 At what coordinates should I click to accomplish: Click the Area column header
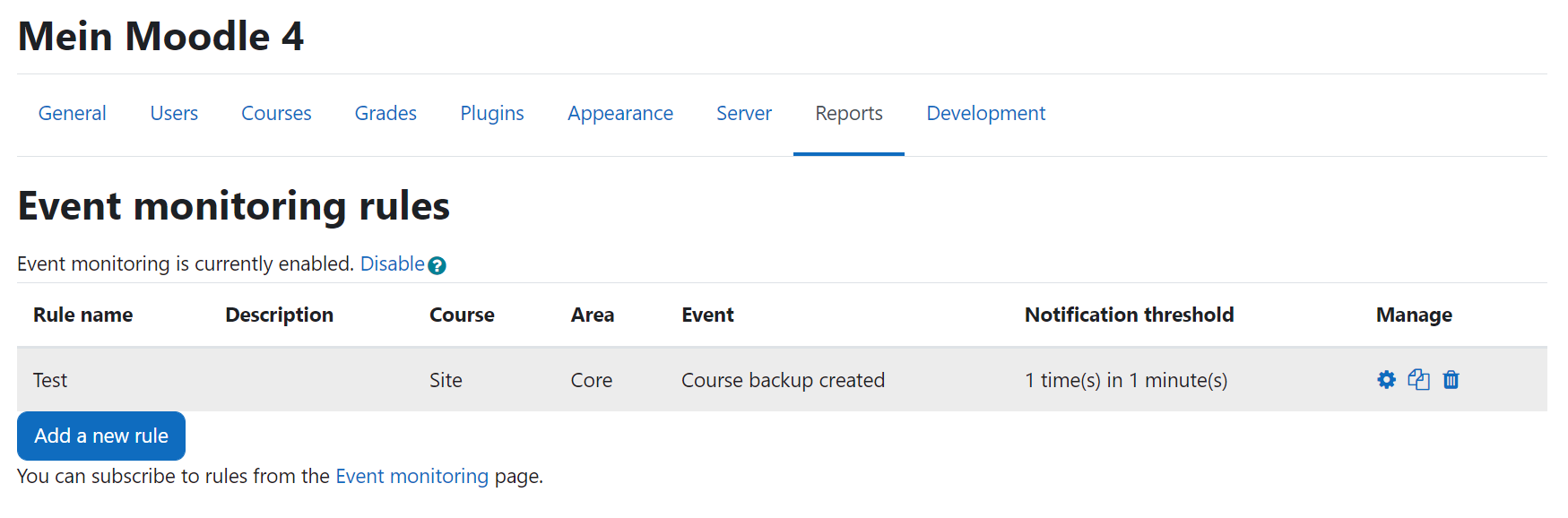(x=593, y=315)
